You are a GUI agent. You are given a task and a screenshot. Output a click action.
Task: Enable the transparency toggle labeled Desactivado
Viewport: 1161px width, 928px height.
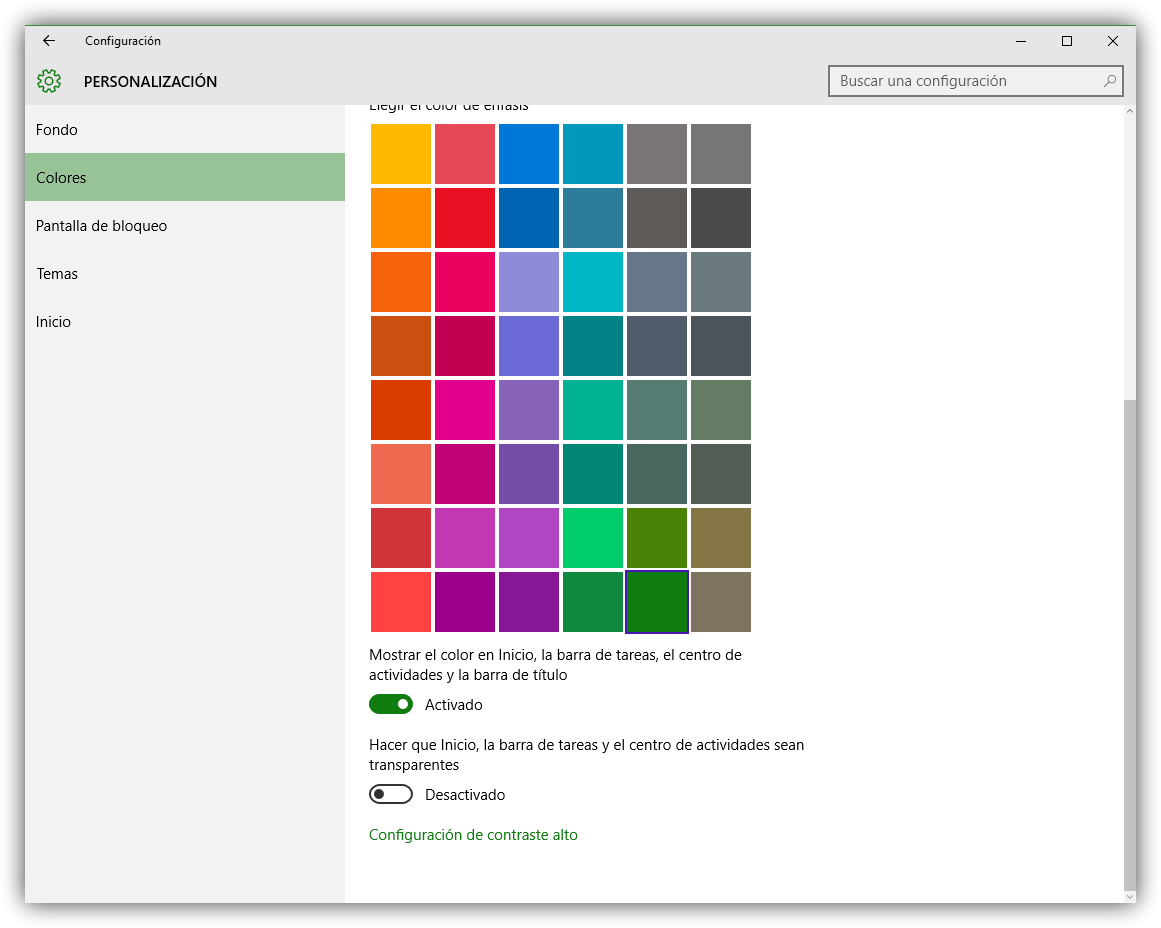pyautogui.click(x=391, y=795)
